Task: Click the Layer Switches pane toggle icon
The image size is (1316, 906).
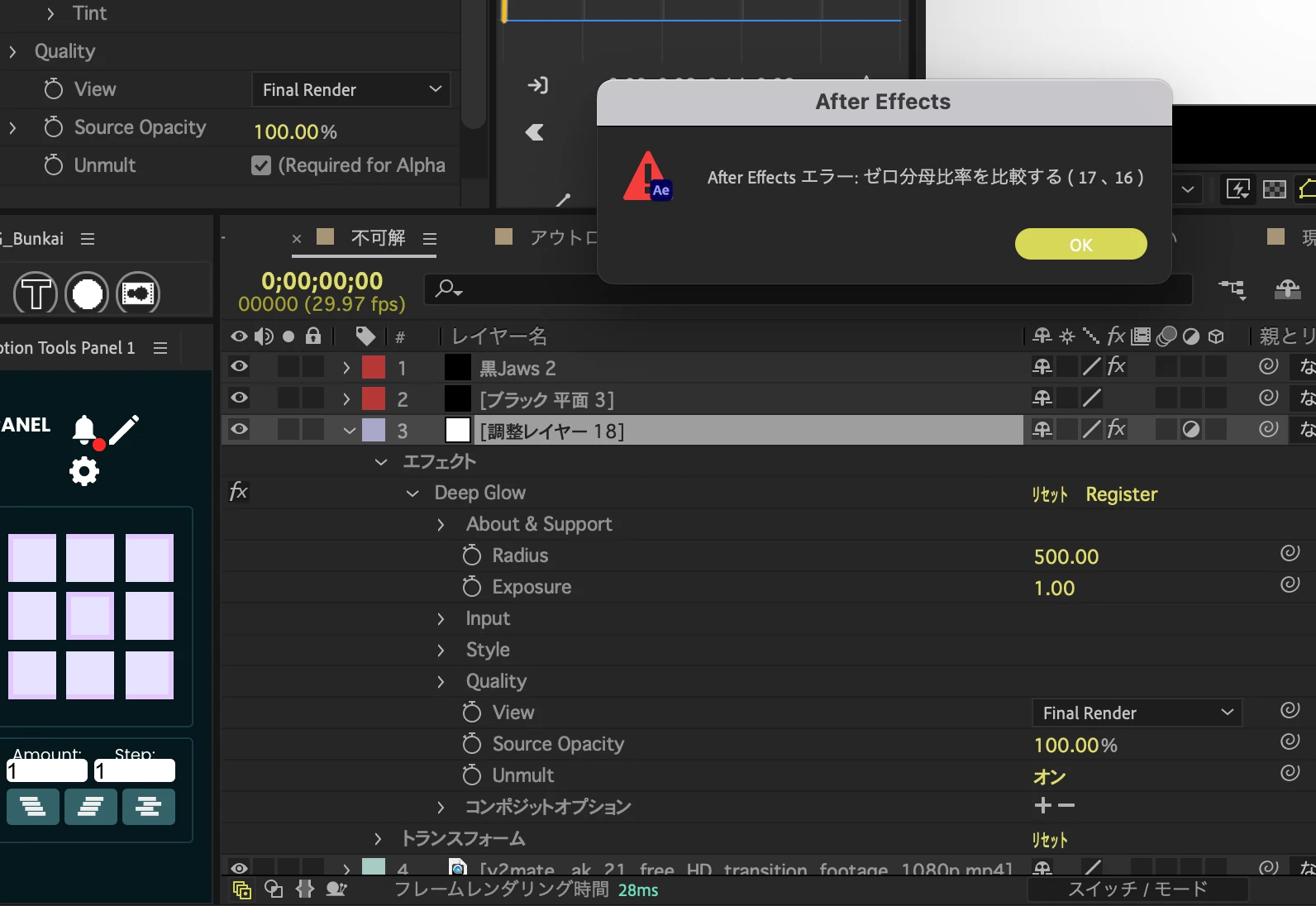Action: [x=242, y=889]
